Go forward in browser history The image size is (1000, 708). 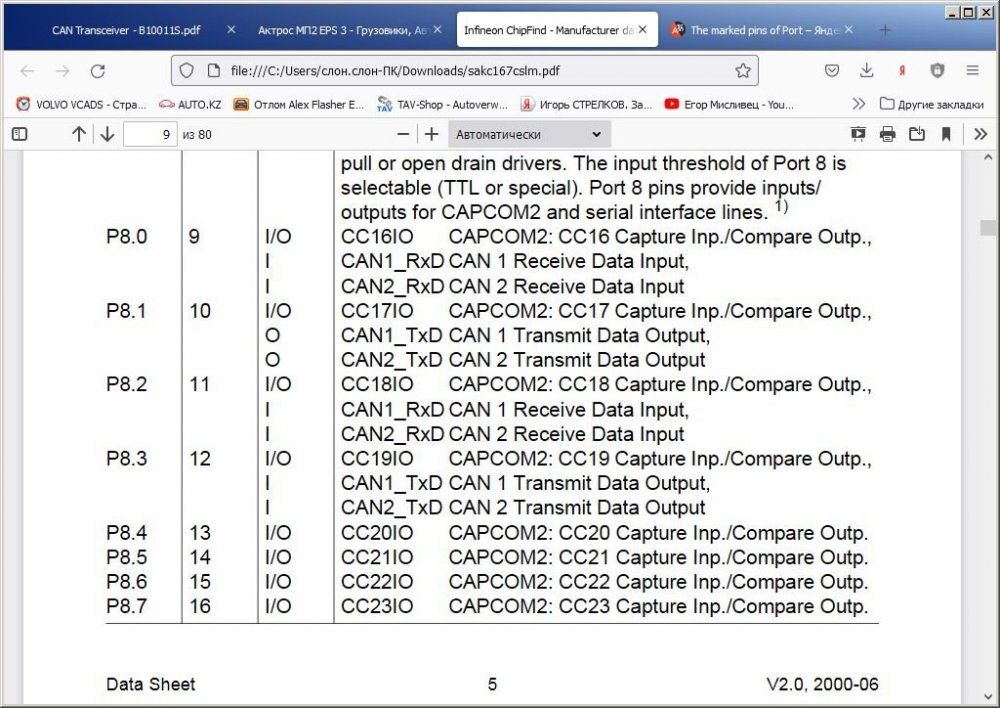coord(62,71)
